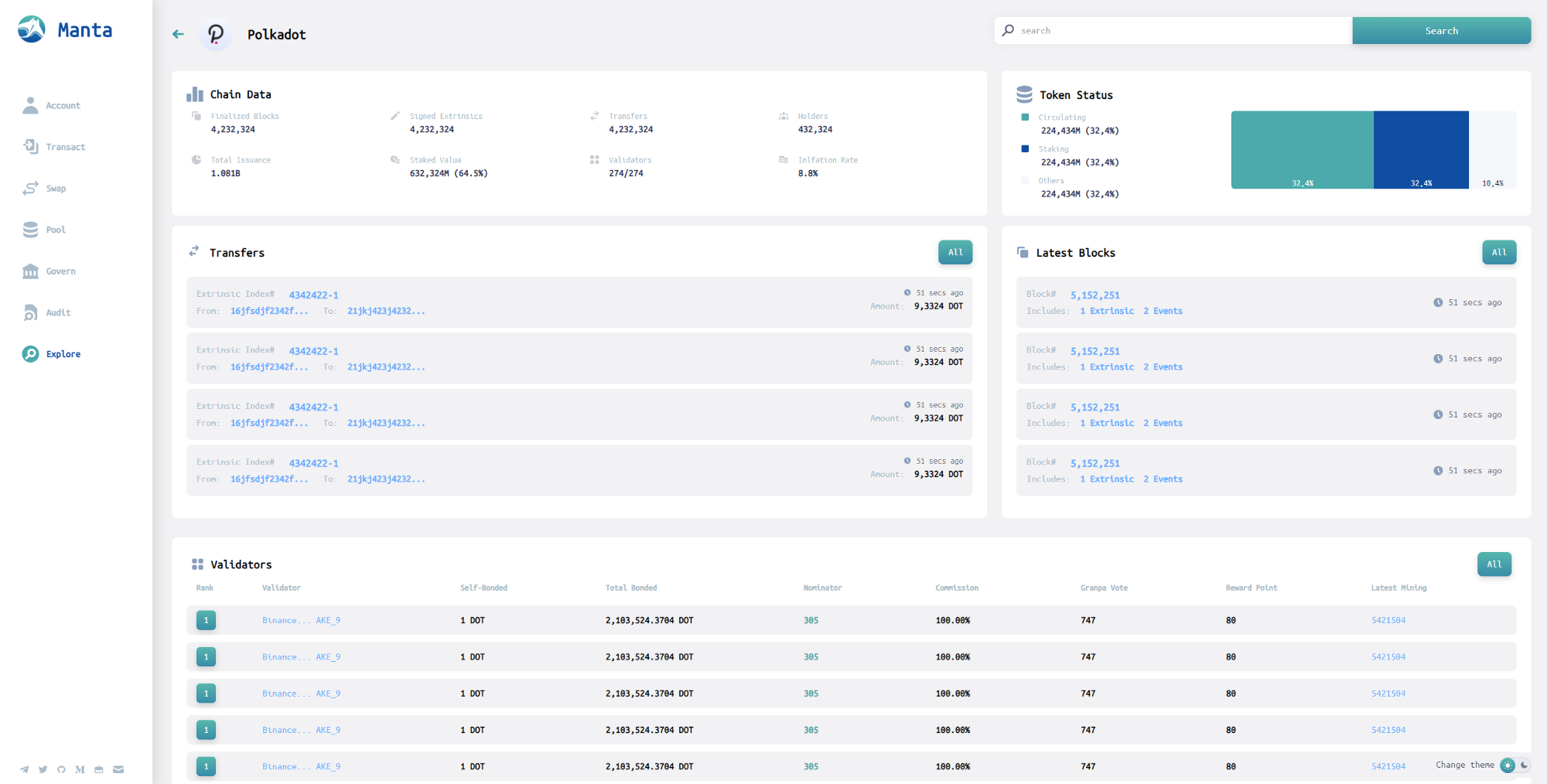Click the transfer arrows icon in Chain Data

(x=594, y=116)
